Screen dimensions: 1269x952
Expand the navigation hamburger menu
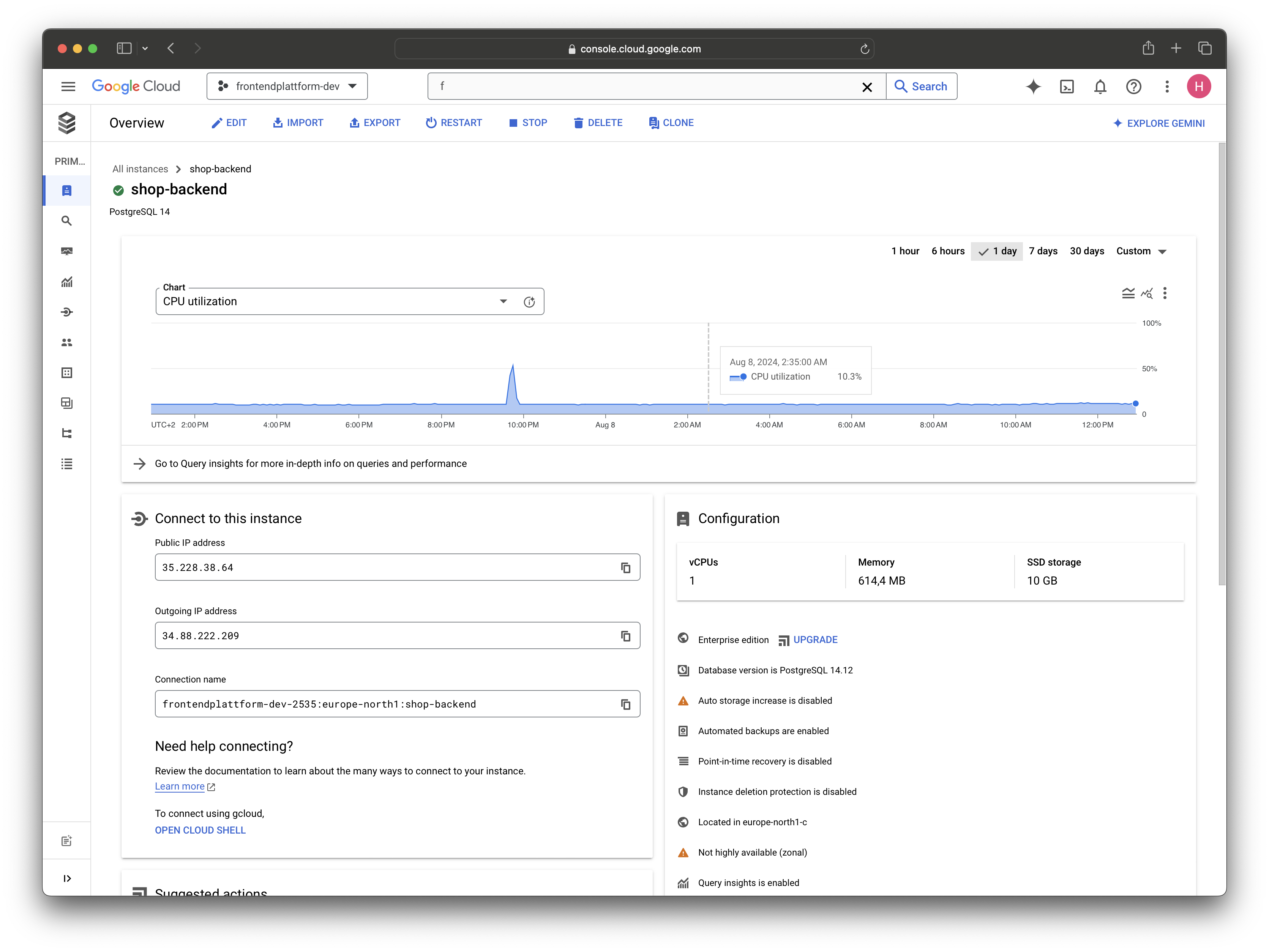point(68,87)
